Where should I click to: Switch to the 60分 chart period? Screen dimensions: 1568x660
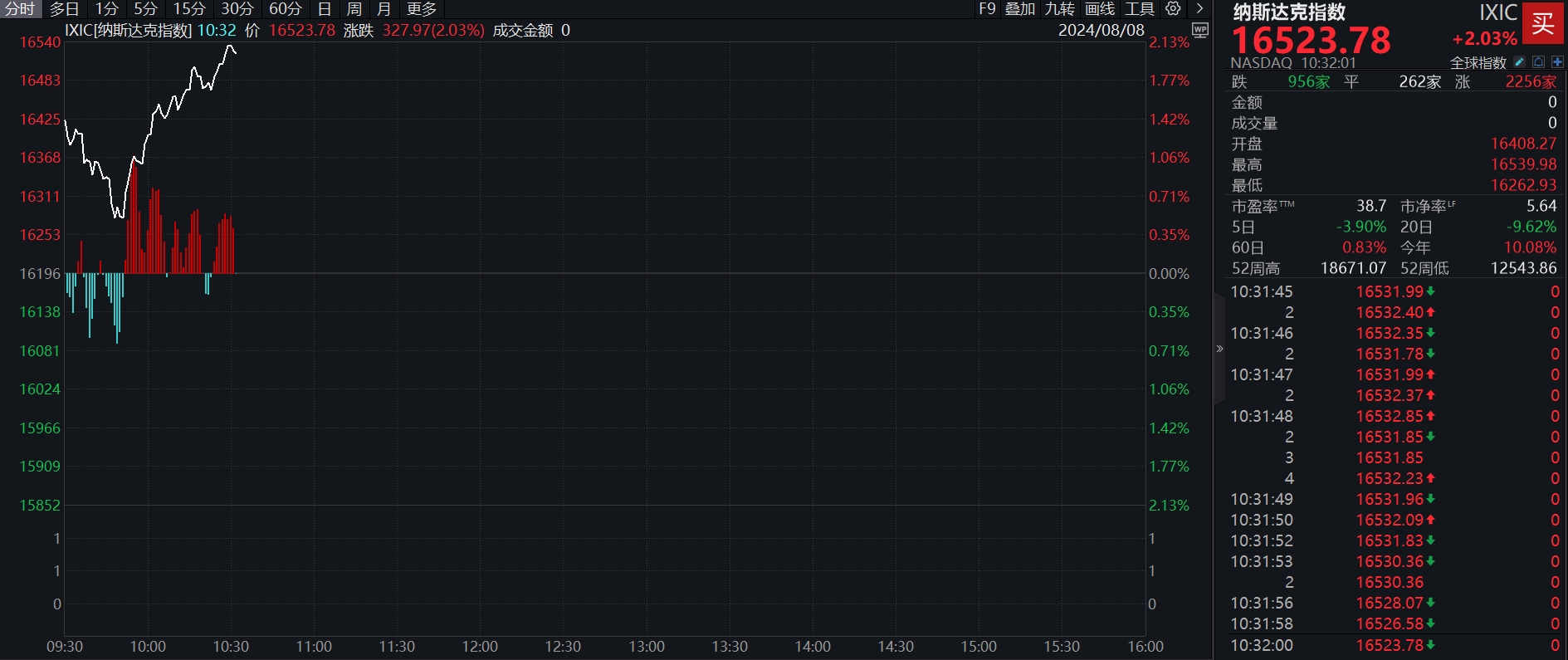tap(286, 9)
